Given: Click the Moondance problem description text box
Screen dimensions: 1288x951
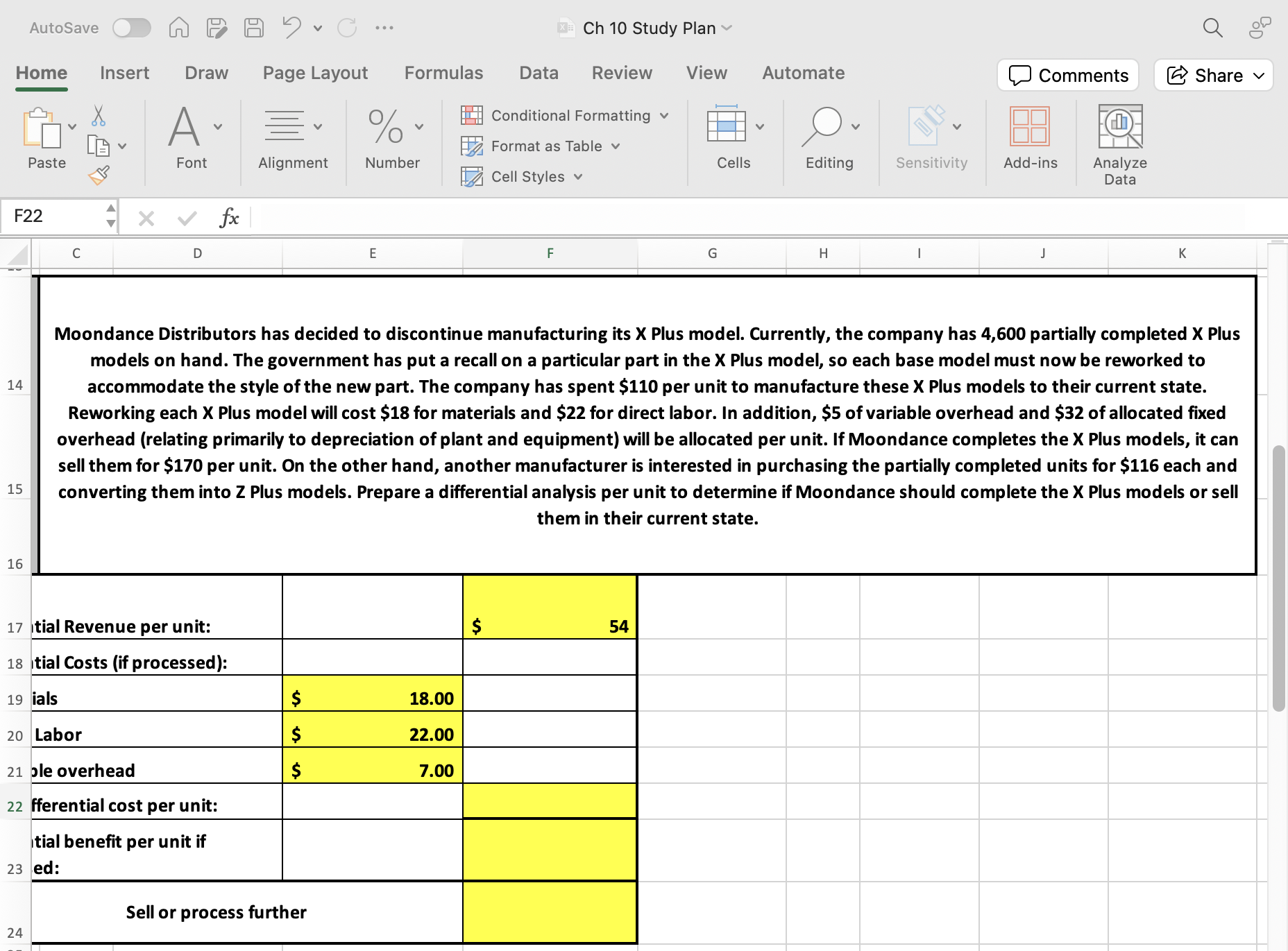Looking at the screenshot, I should tap(647, 425).
